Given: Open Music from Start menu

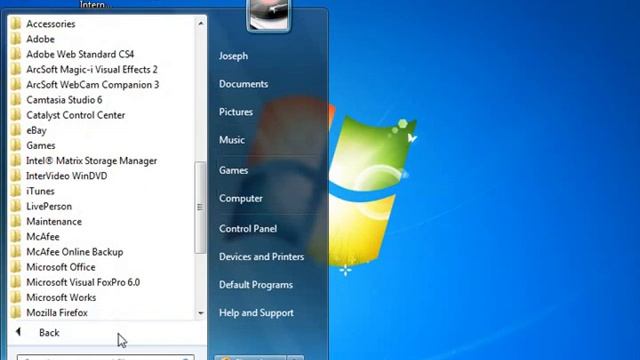Looking at the screenshot, I should coord(231,140).
